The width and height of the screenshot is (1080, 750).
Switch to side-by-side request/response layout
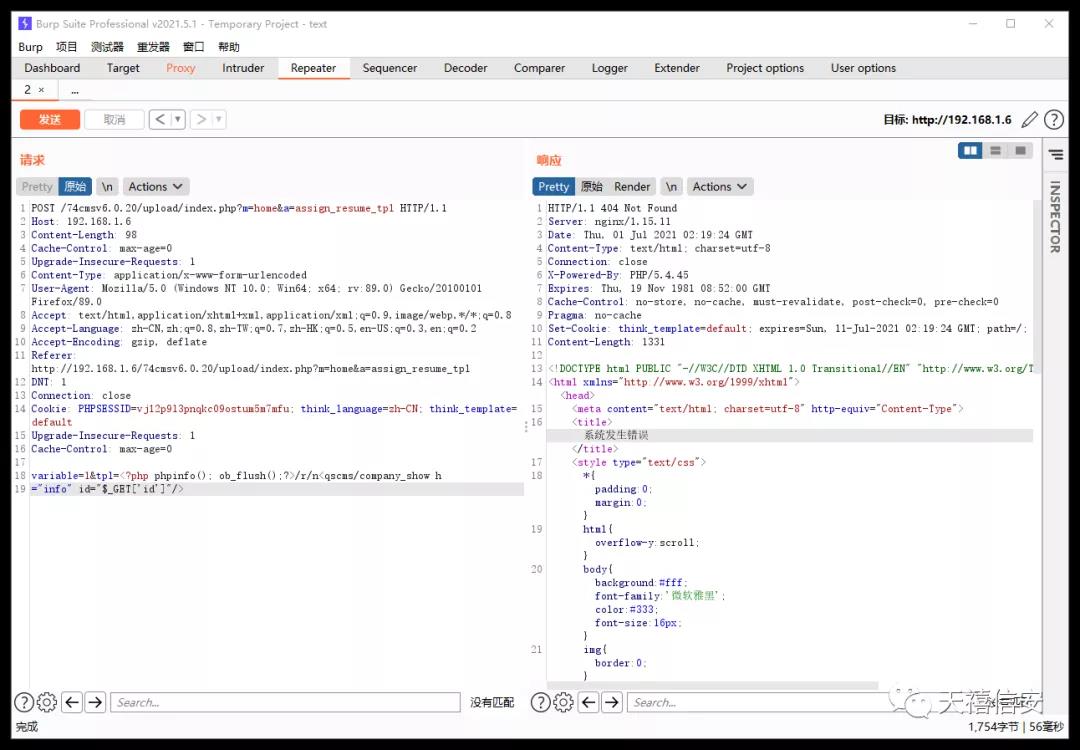970,150
